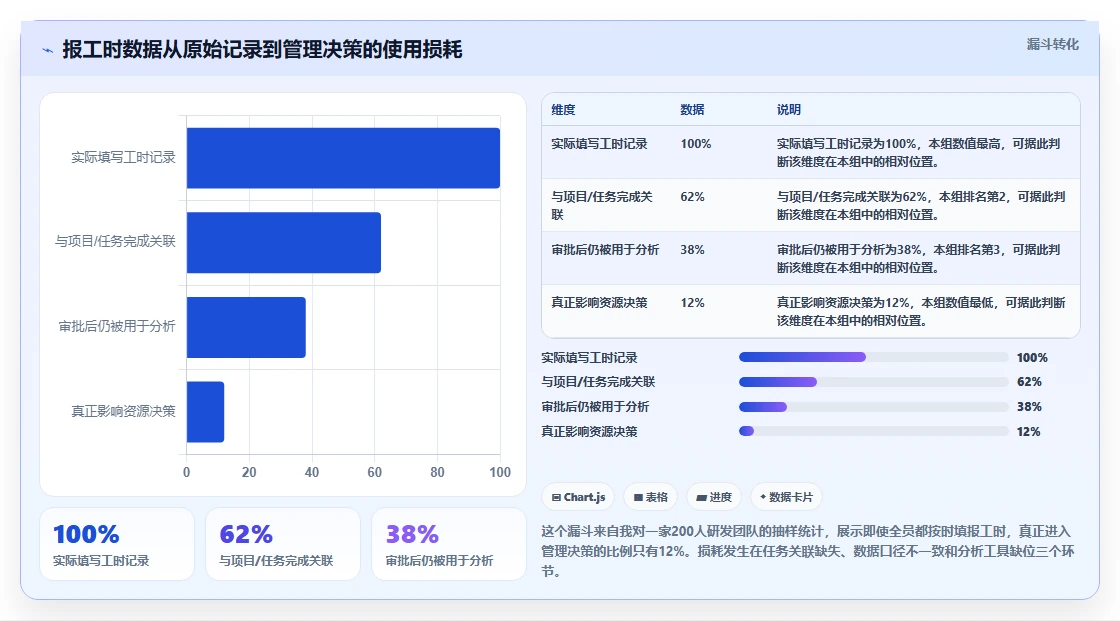
Task: Click table cell 真正影响资源决策
Action: 599,302
